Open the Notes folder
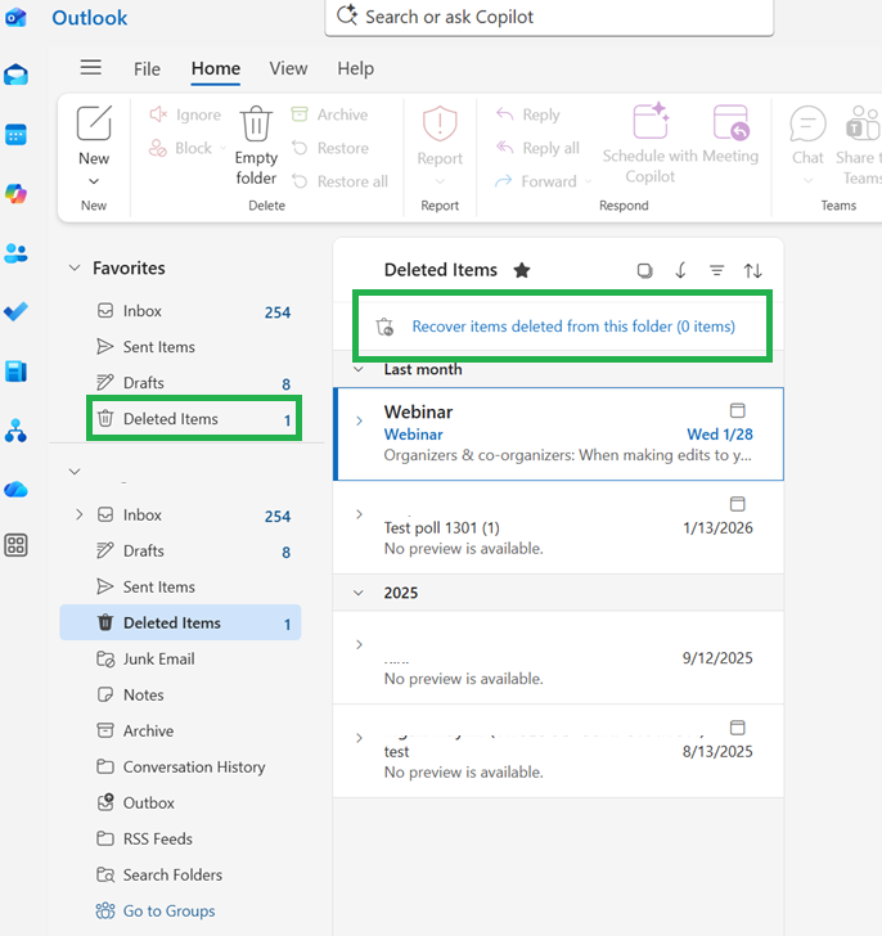 click(x=180, y=695)
